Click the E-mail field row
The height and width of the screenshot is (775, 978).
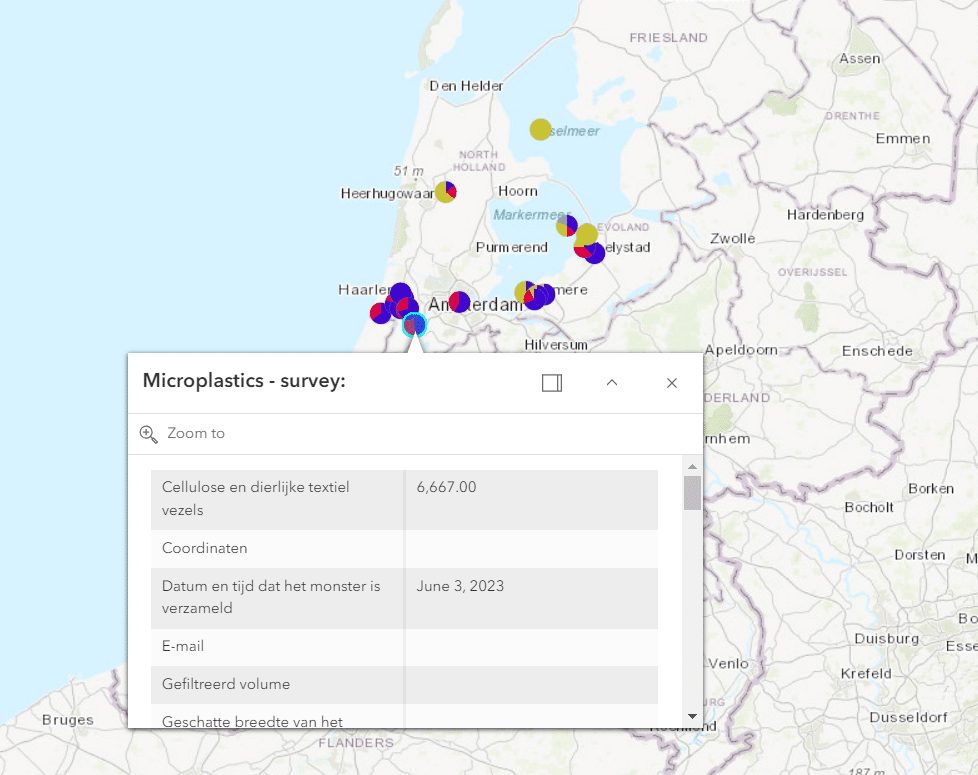pos(183,647)
